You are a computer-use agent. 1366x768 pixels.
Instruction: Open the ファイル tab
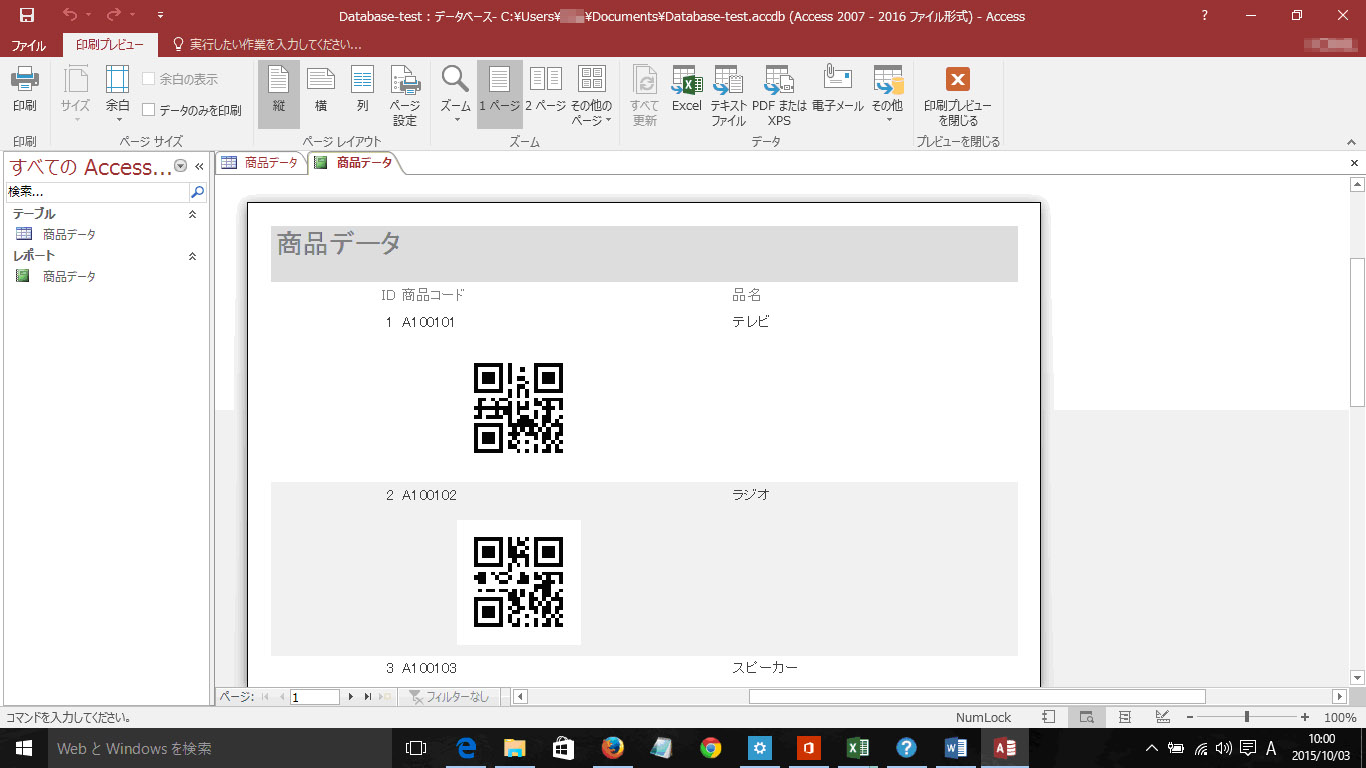coord(28,45)
